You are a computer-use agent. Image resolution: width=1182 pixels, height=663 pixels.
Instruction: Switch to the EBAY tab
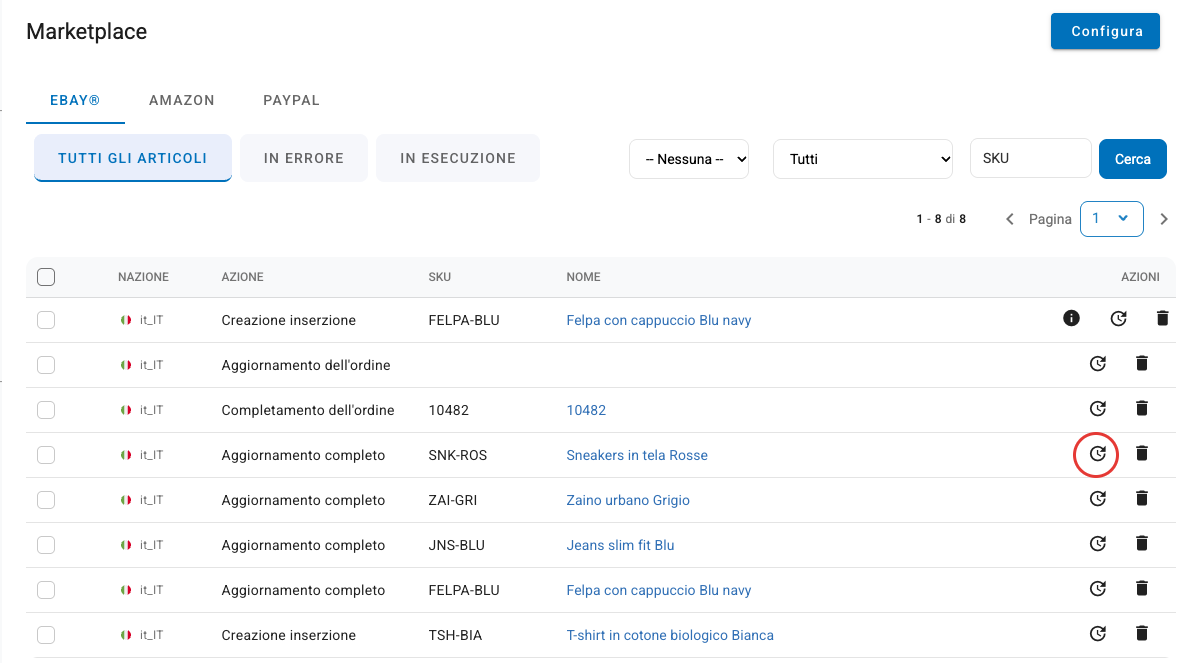[x=75, y=100]
